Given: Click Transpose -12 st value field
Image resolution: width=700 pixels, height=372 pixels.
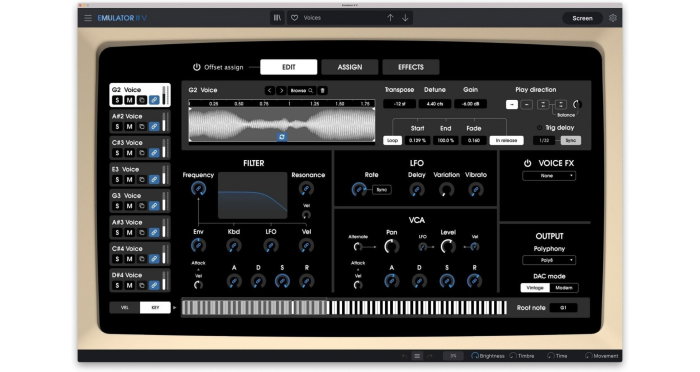Looking at the screenshot, I should [400, 104].
